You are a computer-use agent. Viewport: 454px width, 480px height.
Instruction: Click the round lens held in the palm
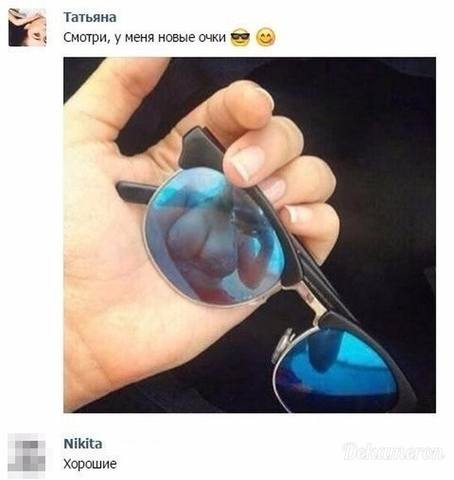pyautogui.click(x=213, y=235)
